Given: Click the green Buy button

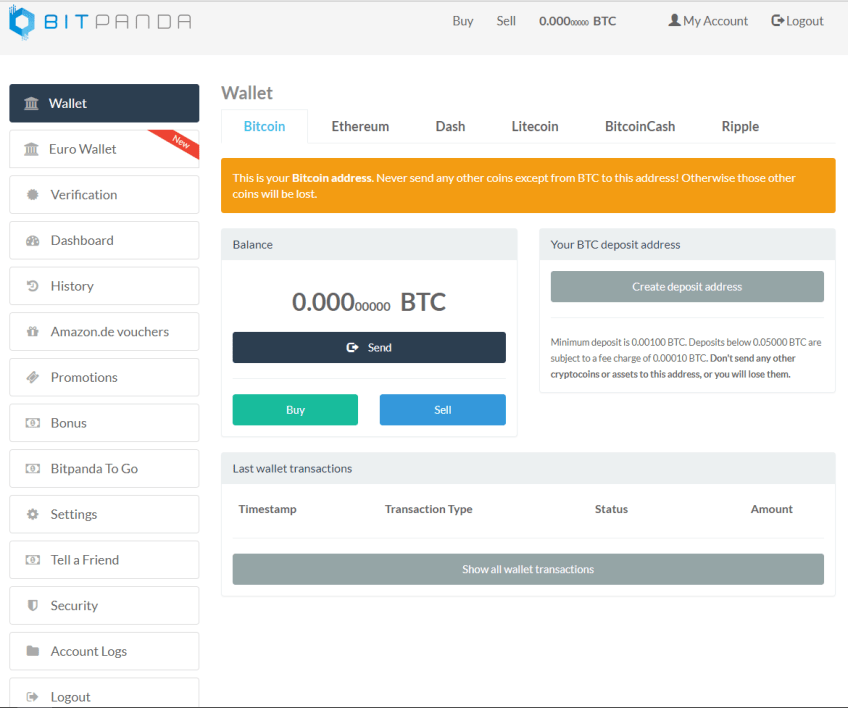Looking at the screenshot, I should click(295, 409).
